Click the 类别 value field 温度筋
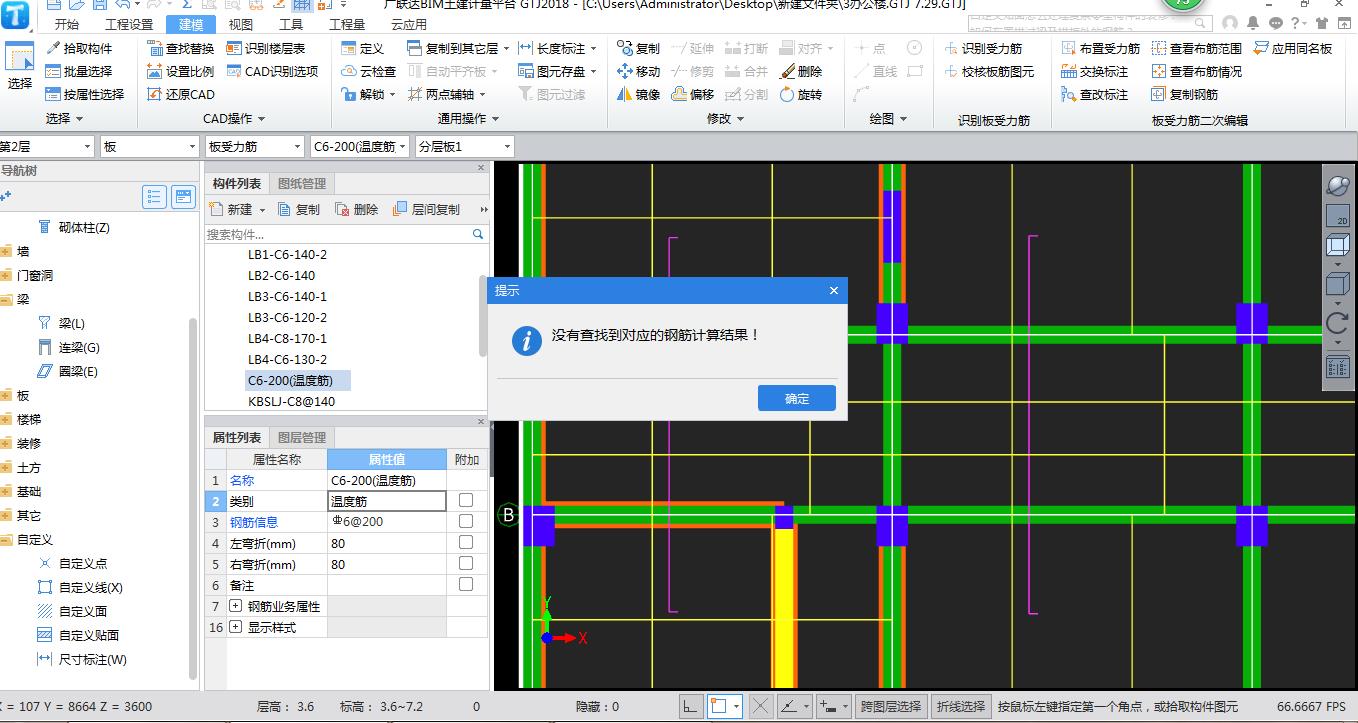Viewport: 1358px width, 723px height. coord(386,501)
